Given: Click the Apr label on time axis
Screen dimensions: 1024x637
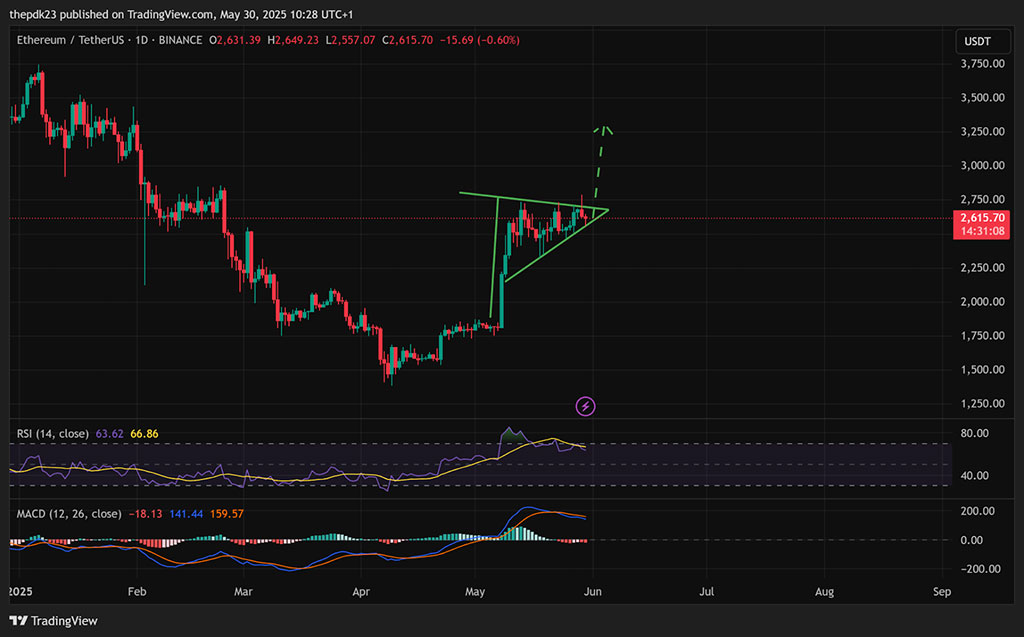Looking at the screenshot, I should point(360,591).
